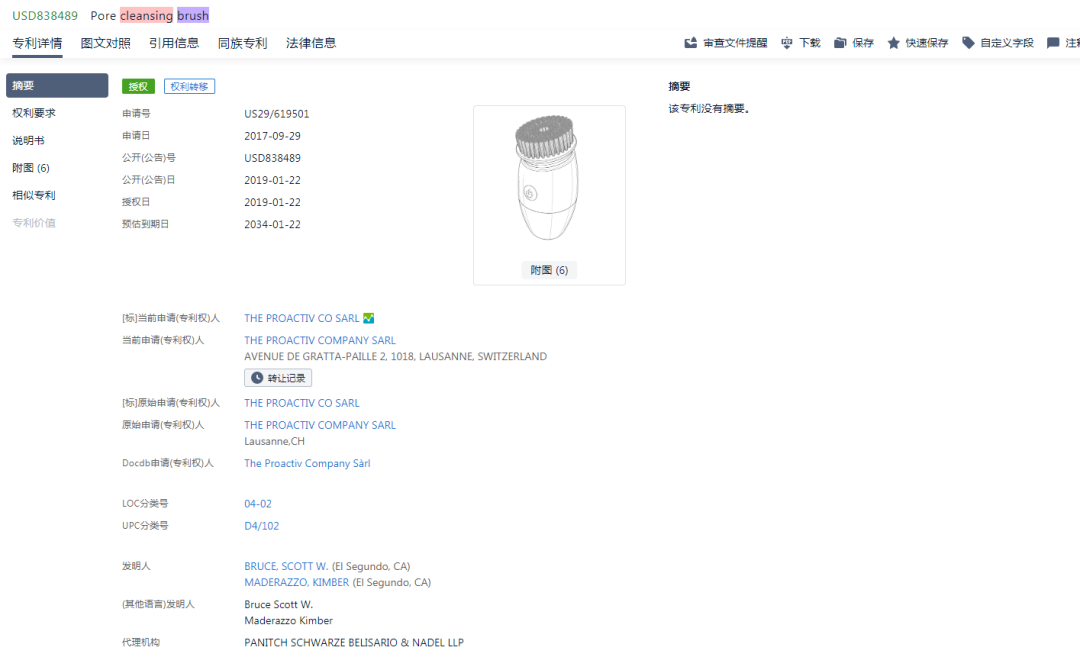Click the brush patent drawing thumbnail
This screenshot has width=1080, height=657.
tap(548, 178)
